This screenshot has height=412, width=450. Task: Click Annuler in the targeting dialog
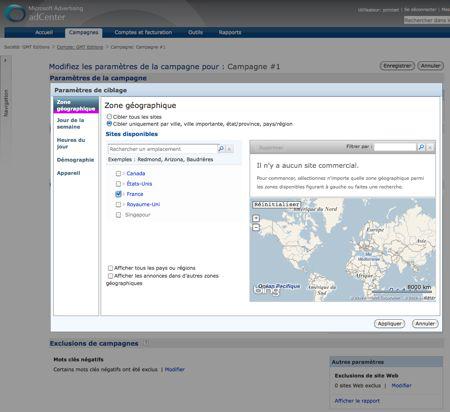tap(425, 323)
